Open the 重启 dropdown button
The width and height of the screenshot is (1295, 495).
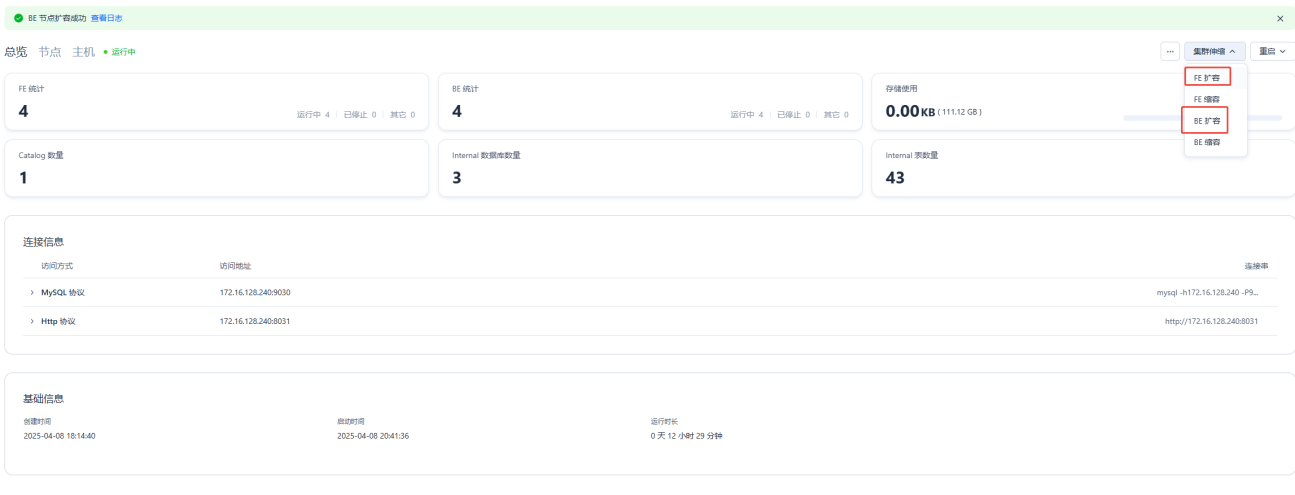pyautogui.click(x=1272, y=51)
